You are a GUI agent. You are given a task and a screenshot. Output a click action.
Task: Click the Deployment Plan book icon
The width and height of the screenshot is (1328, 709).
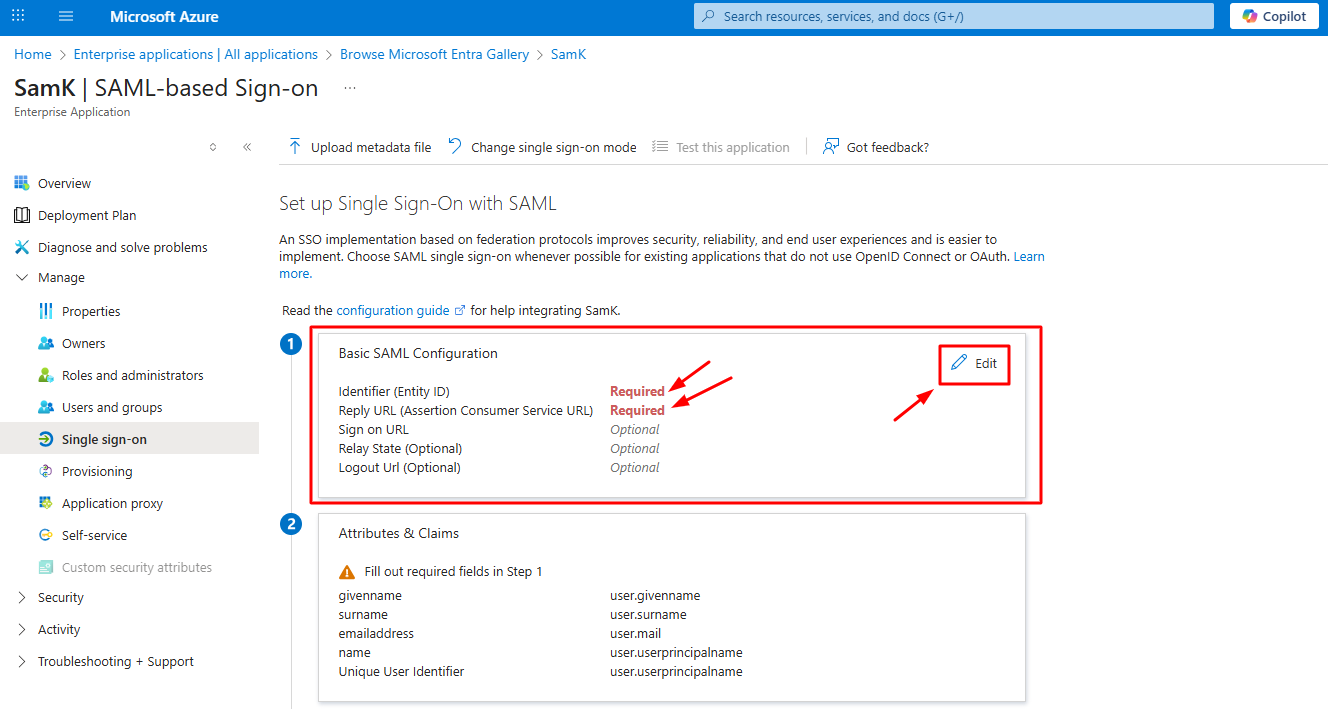[22, 215]
